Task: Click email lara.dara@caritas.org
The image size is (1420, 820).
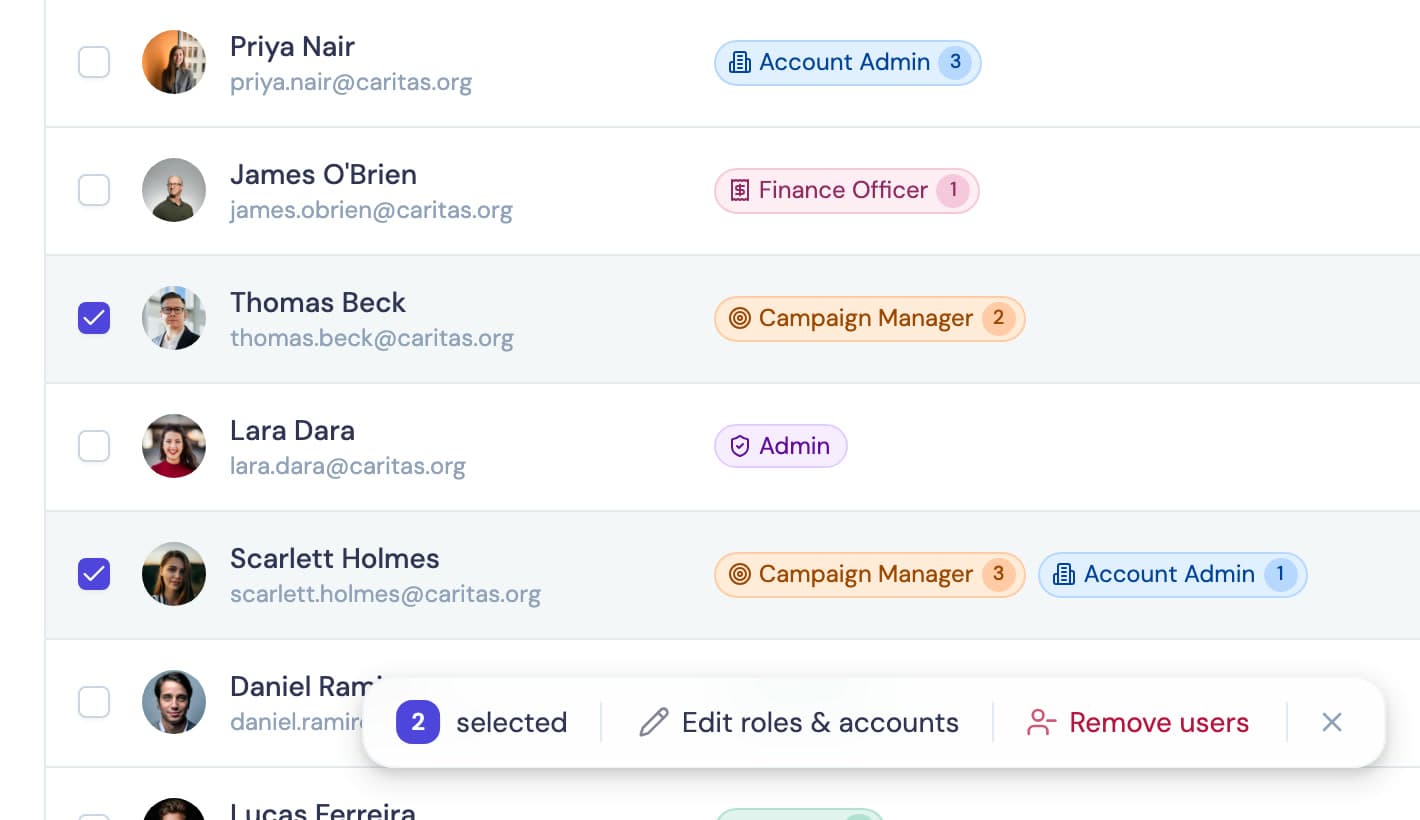Action: 348,466
